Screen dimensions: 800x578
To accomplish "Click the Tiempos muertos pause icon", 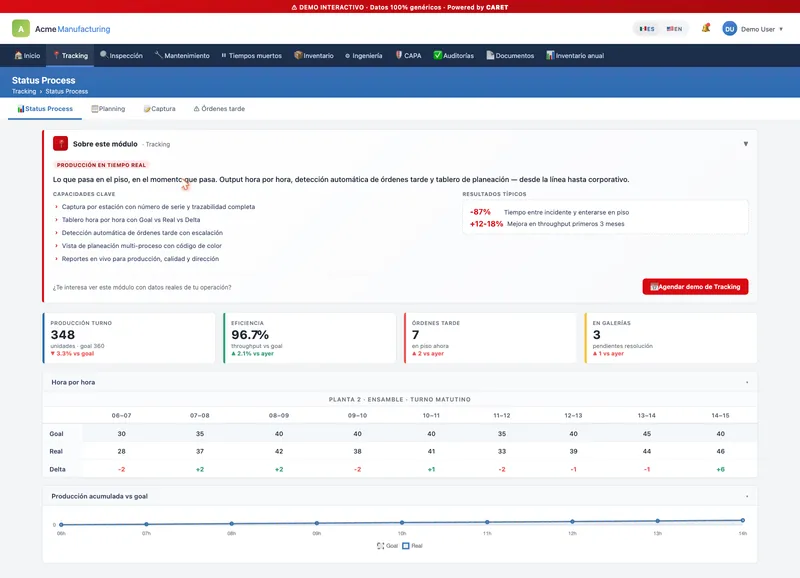I will pyautogui.click(x=223, y=55).
